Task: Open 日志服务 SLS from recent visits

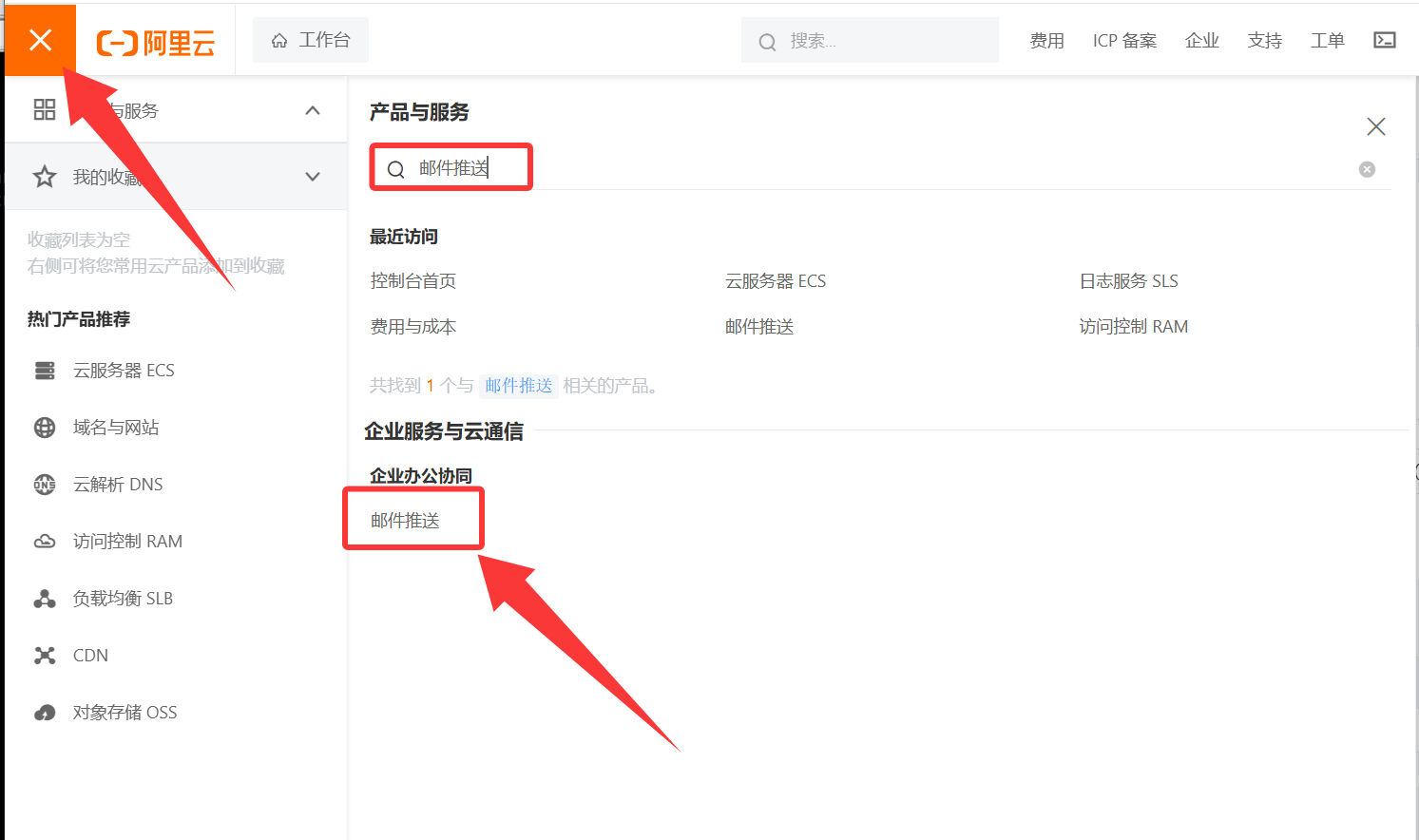Action: click(1128, 281)
